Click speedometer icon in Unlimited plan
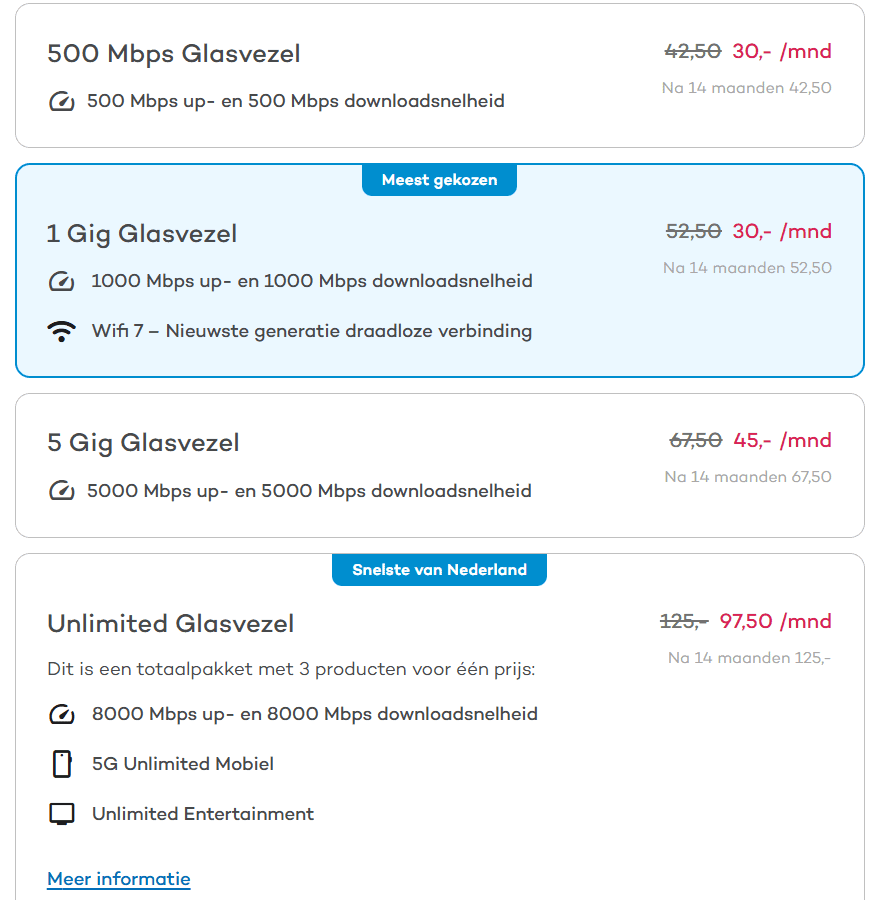The width and height of the screenshot is (882, 900). click(62, 714)
